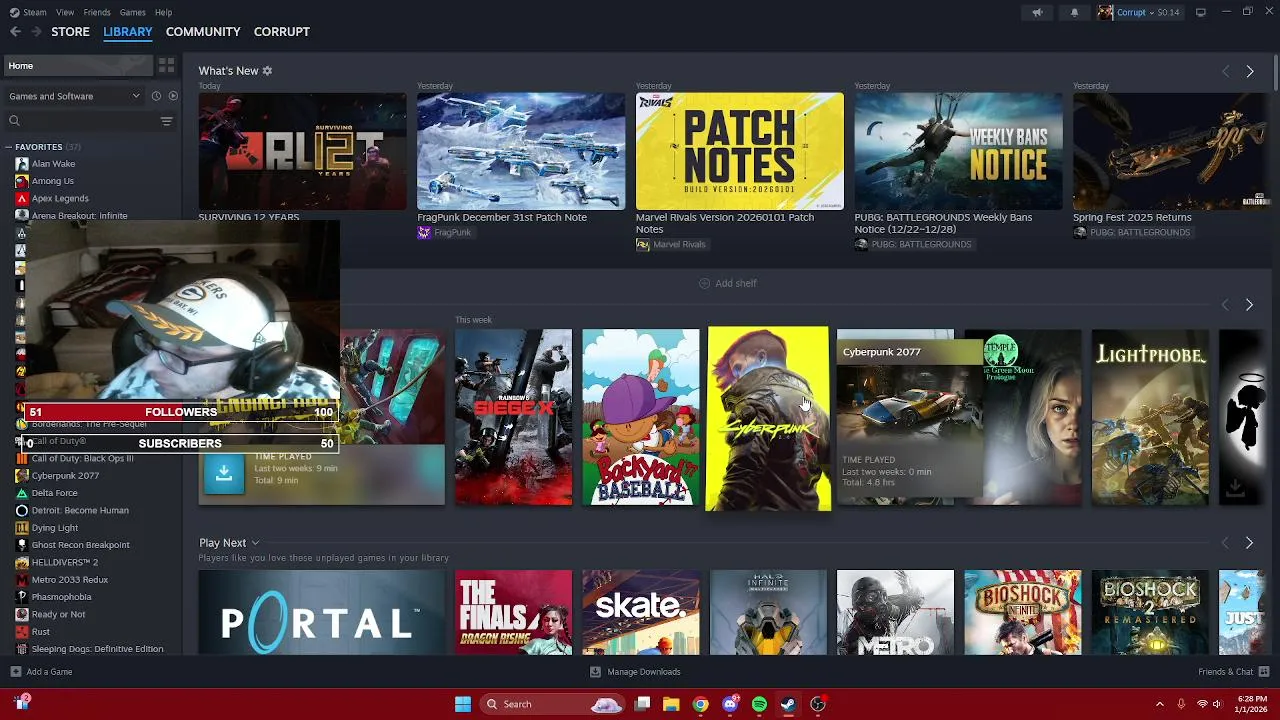Click the Home library button
This screenshot has width=1280, height=720.
(77, 66)
